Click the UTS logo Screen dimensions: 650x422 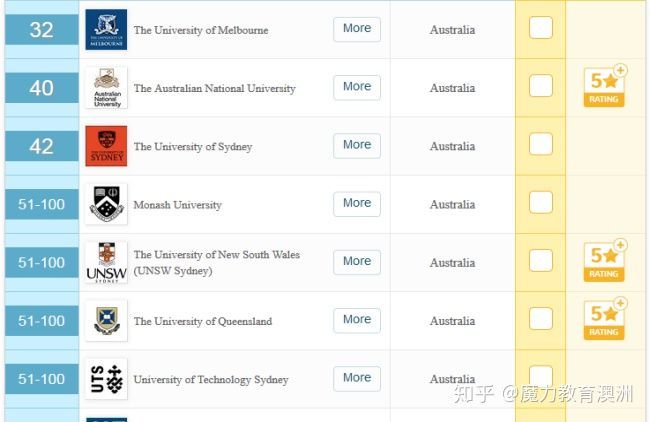pos(106,379)
